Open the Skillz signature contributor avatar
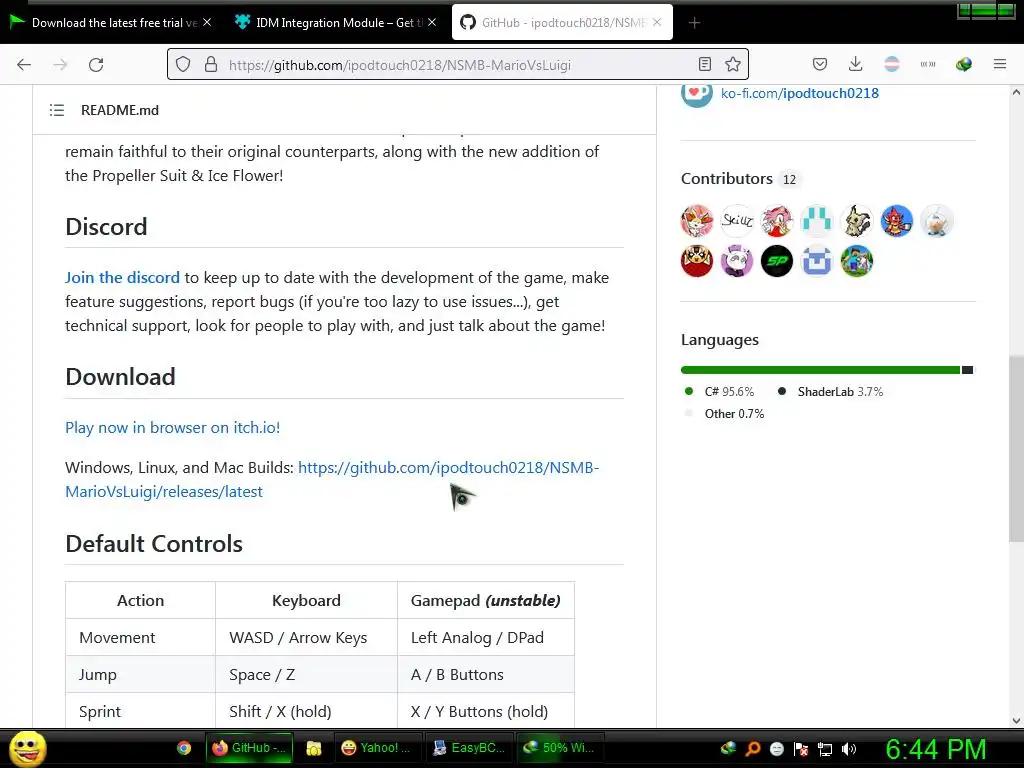The image size is (1024, 768). (x=737, y=221)
